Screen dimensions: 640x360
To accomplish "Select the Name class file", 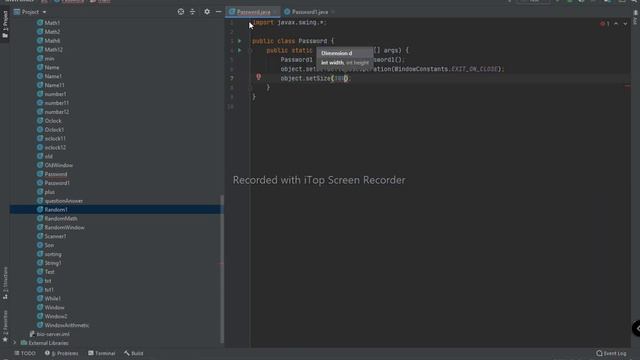I will 48,67.
